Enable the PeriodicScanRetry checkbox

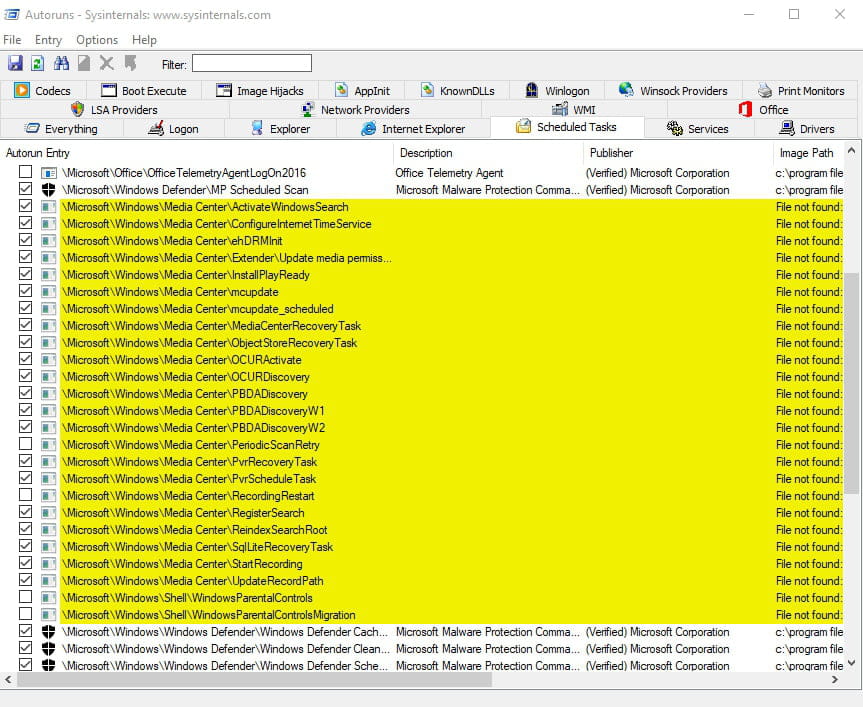coord(25,443)
